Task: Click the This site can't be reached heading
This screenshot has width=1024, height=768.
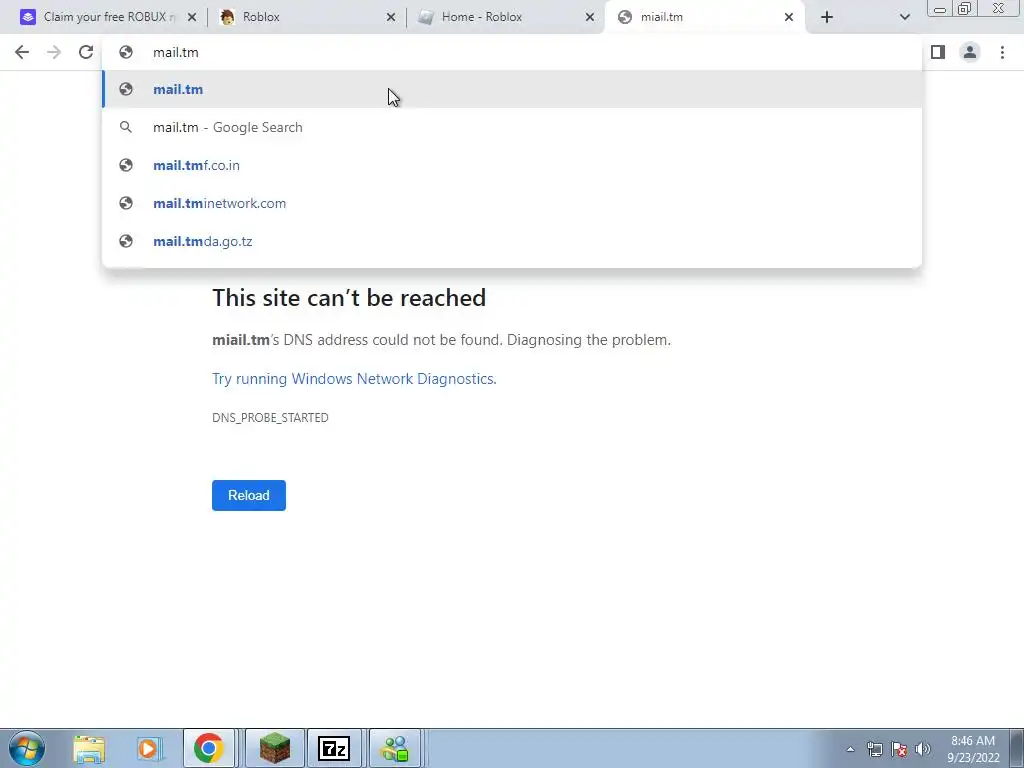Action: [349, 298]
